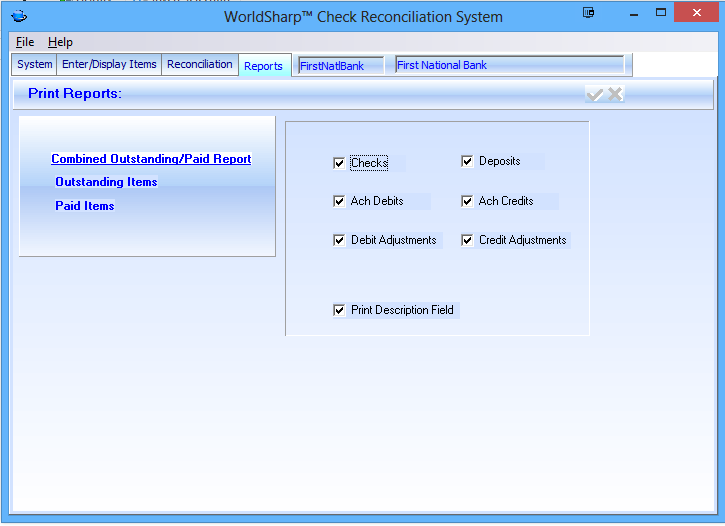Click the gray X cancel icon

[615, 94]
